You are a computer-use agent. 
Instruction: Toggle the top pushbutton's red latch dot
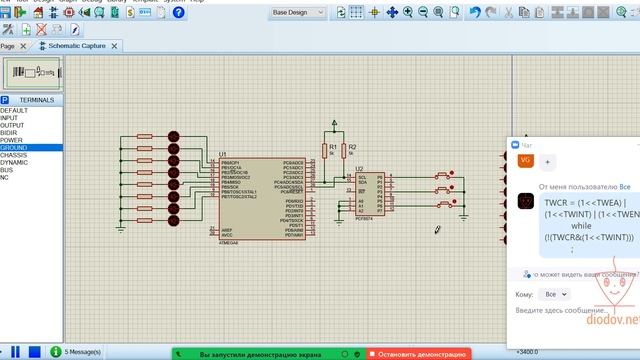pos(452,173)
